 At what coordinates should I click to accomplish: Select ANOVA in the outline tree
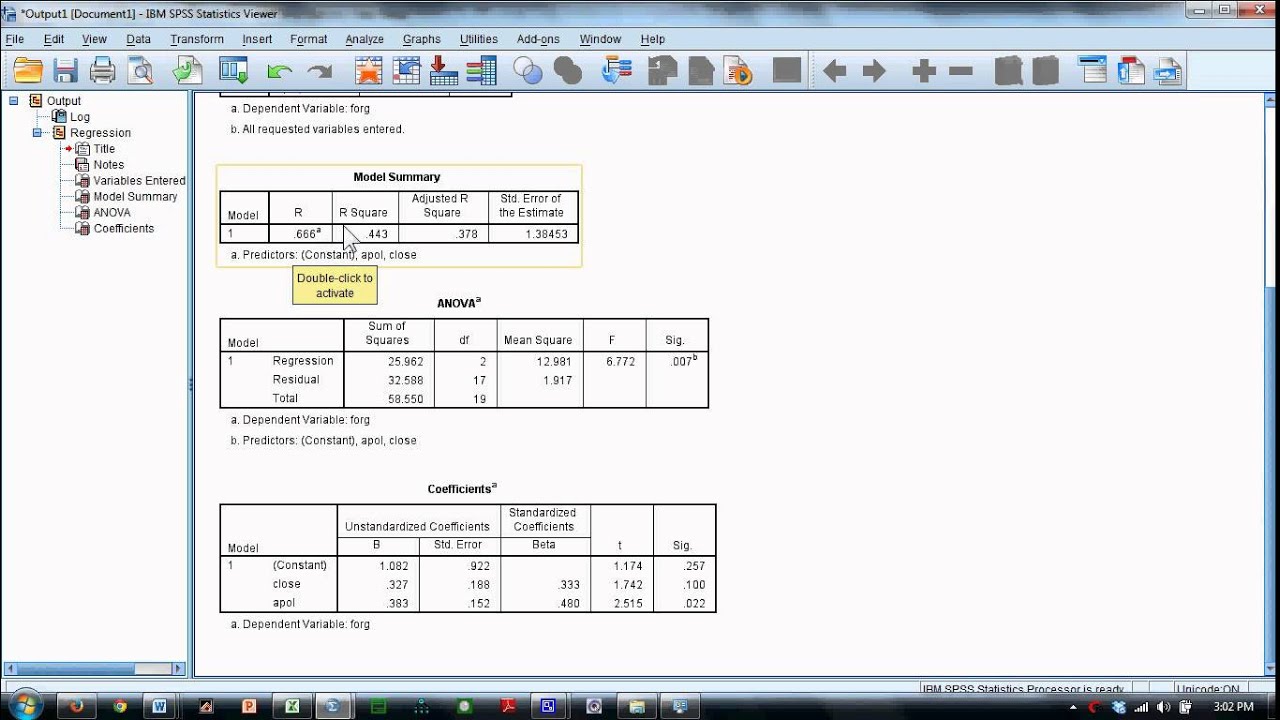112,213
